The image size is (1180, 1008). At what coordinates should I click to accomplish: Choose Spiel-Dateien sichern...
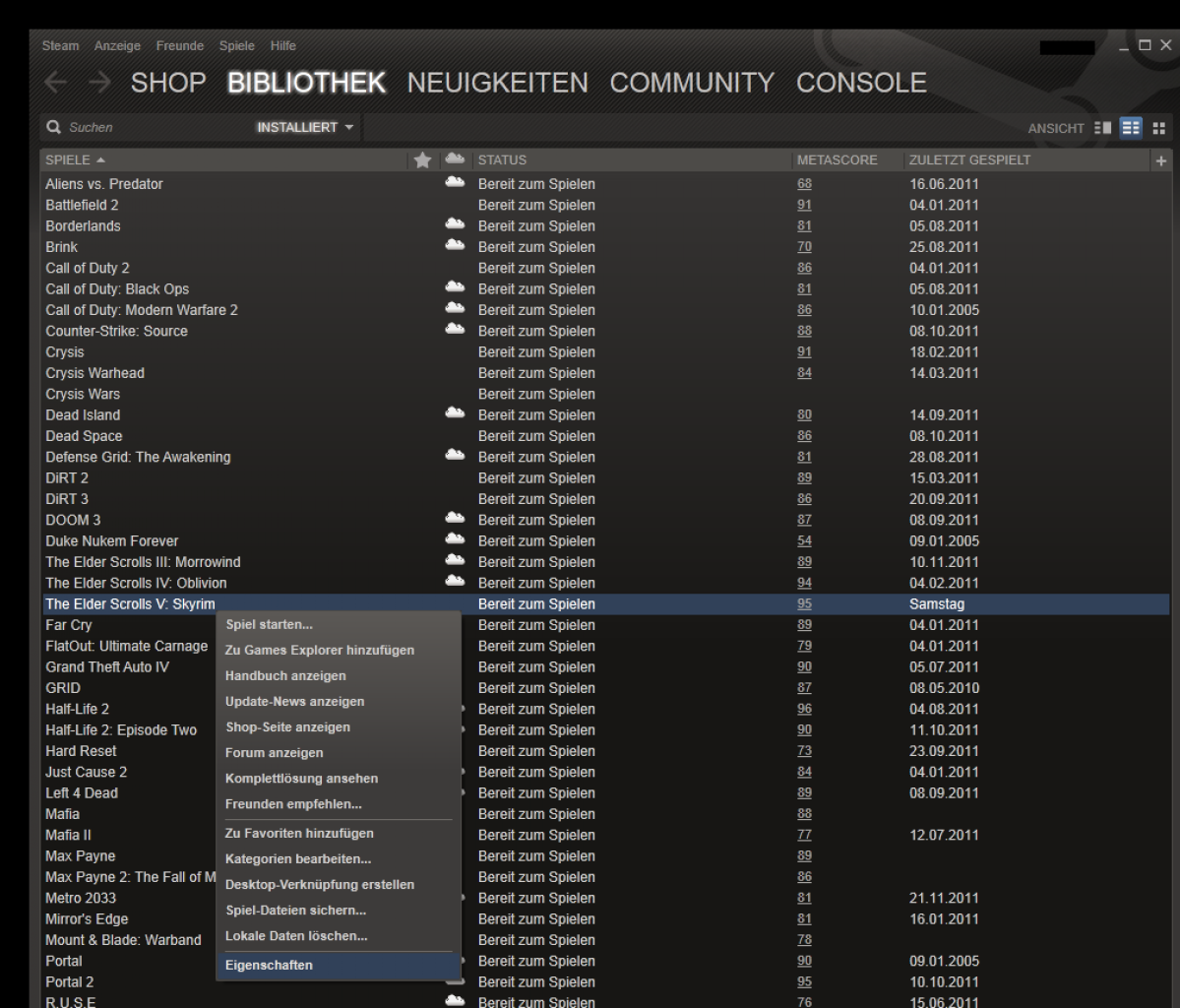tap(339, 911)
